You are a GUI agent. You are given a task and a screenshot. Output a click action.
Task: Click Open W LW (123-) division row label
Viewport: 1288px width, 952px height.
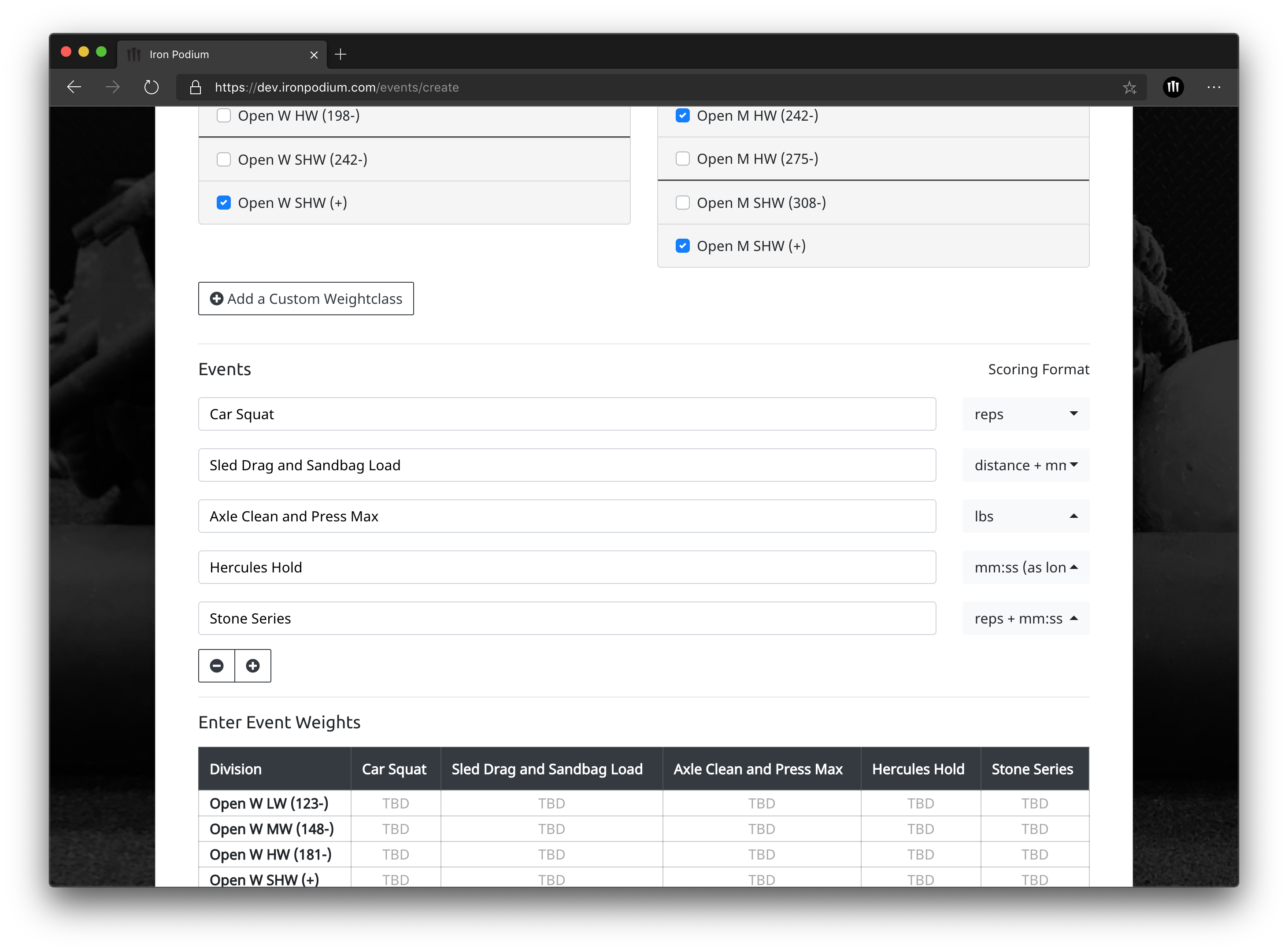click(x=269, y=803)
